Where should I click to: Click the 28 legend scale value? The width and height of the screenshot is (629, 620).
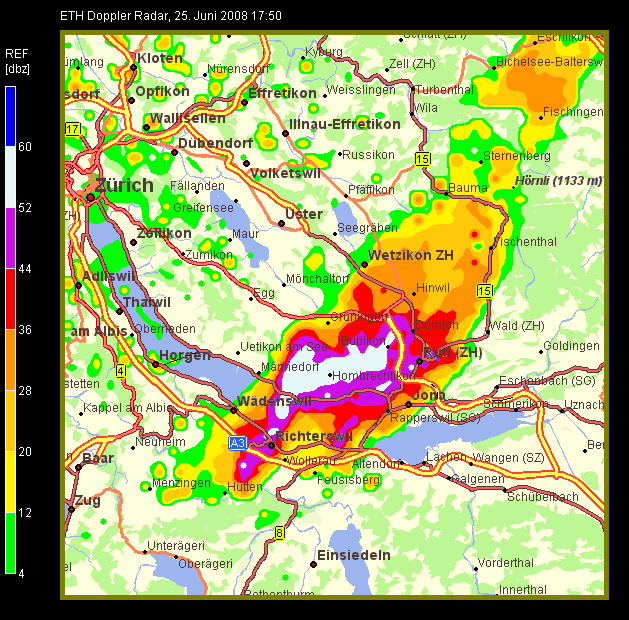[x=25, y=391]
